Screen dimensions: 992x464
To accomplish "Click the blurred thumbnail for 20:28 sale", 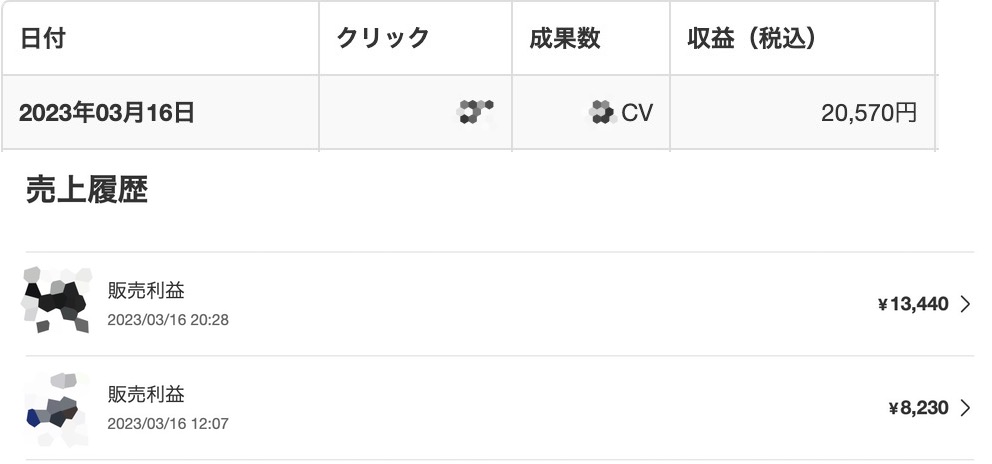I will 57,300.
